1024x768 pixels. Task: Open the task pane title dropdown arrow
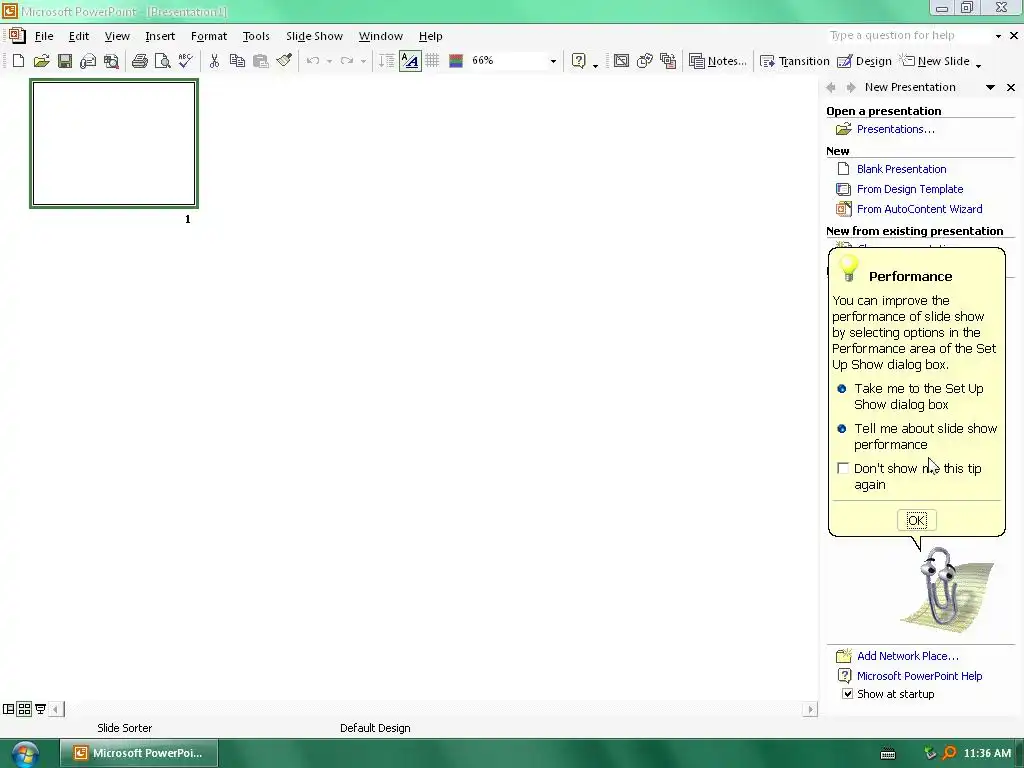pyautogui.click(x=990, y=88)
